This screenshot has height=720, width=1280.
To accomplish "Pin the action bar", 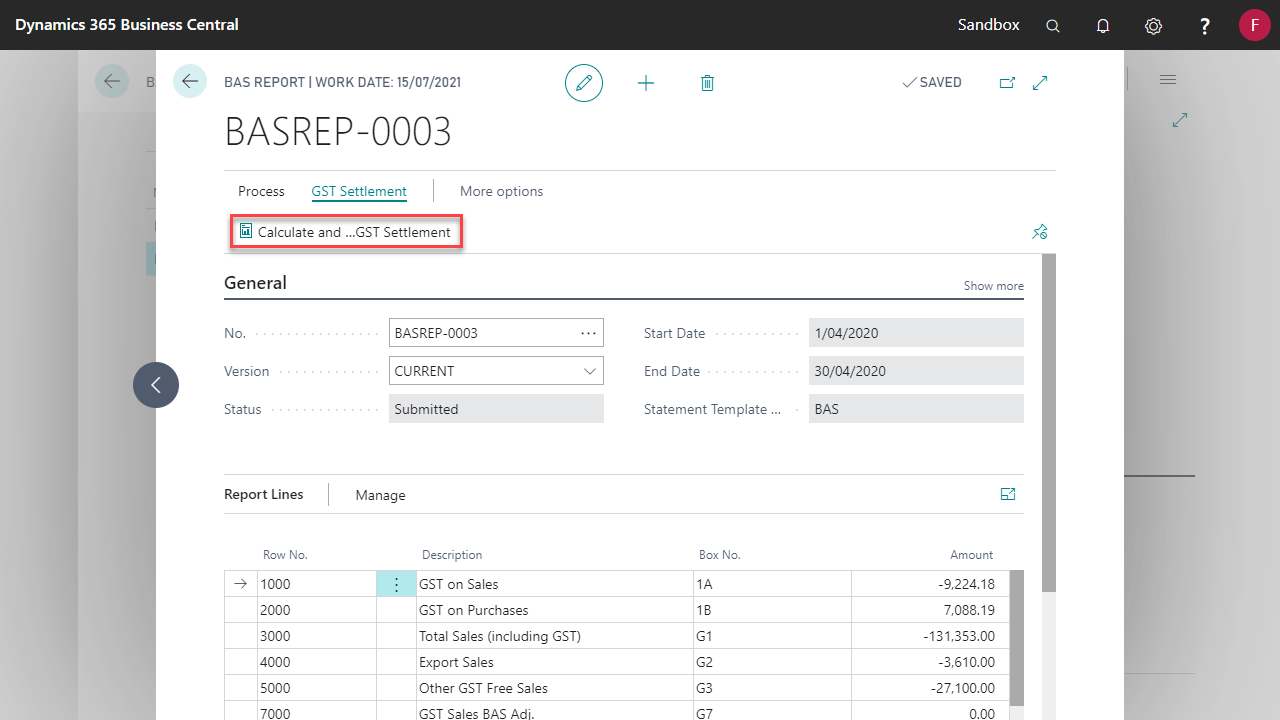I will 1039,232.
